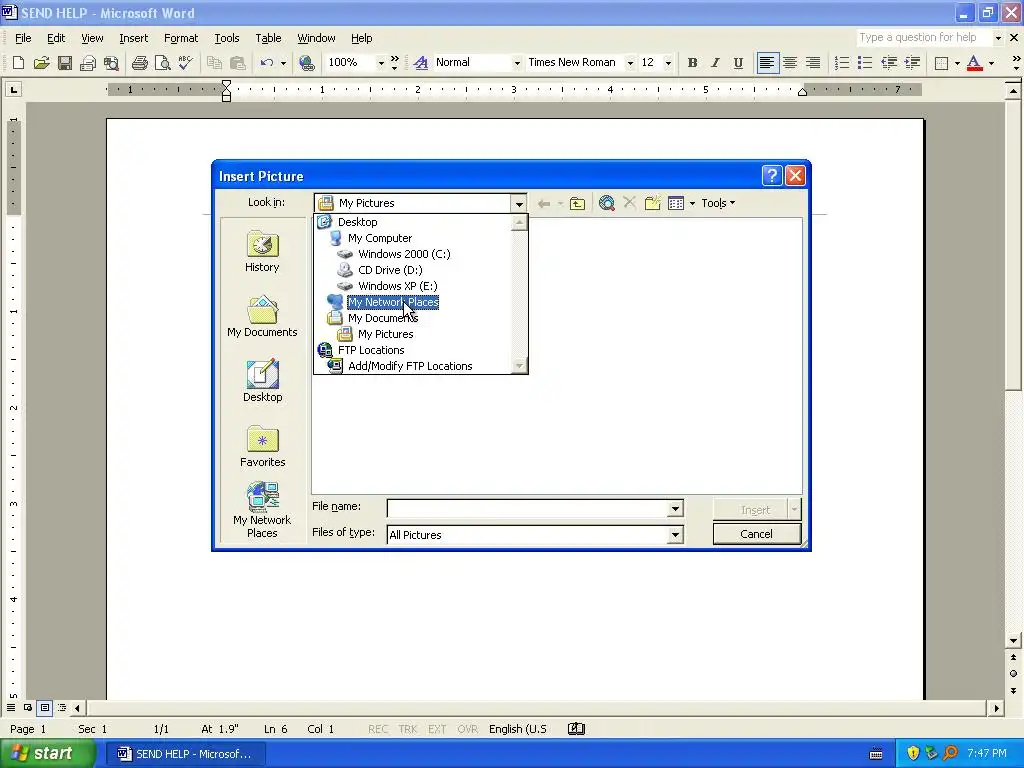Click the Styles and Formatting icon
The width and height of the screenshot is (1024, 768).
[x=421, y=63]
